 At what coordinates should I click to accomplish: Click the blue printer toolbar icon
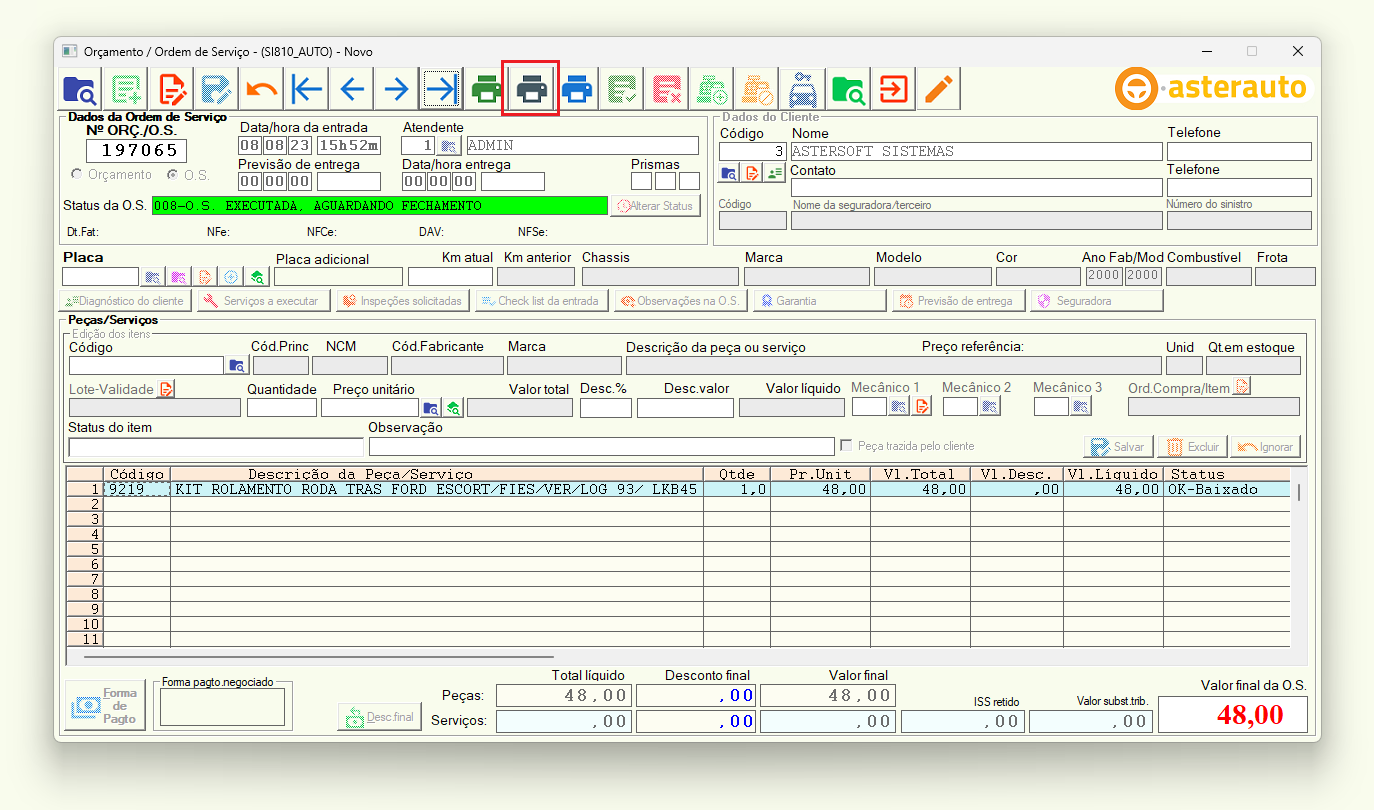click(x=576, y=90)
